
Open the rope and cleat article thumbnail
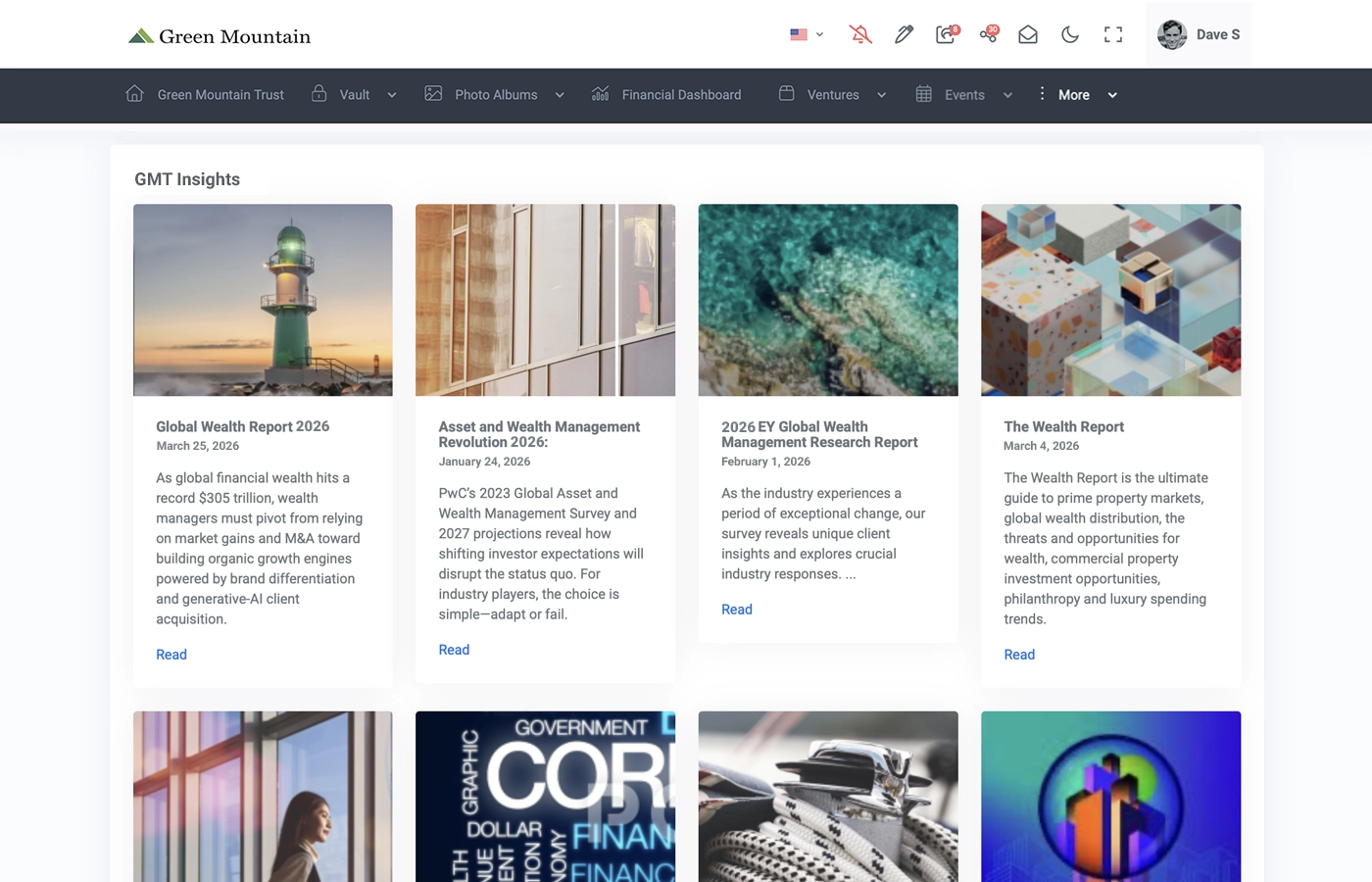click(x=828, y=797)
